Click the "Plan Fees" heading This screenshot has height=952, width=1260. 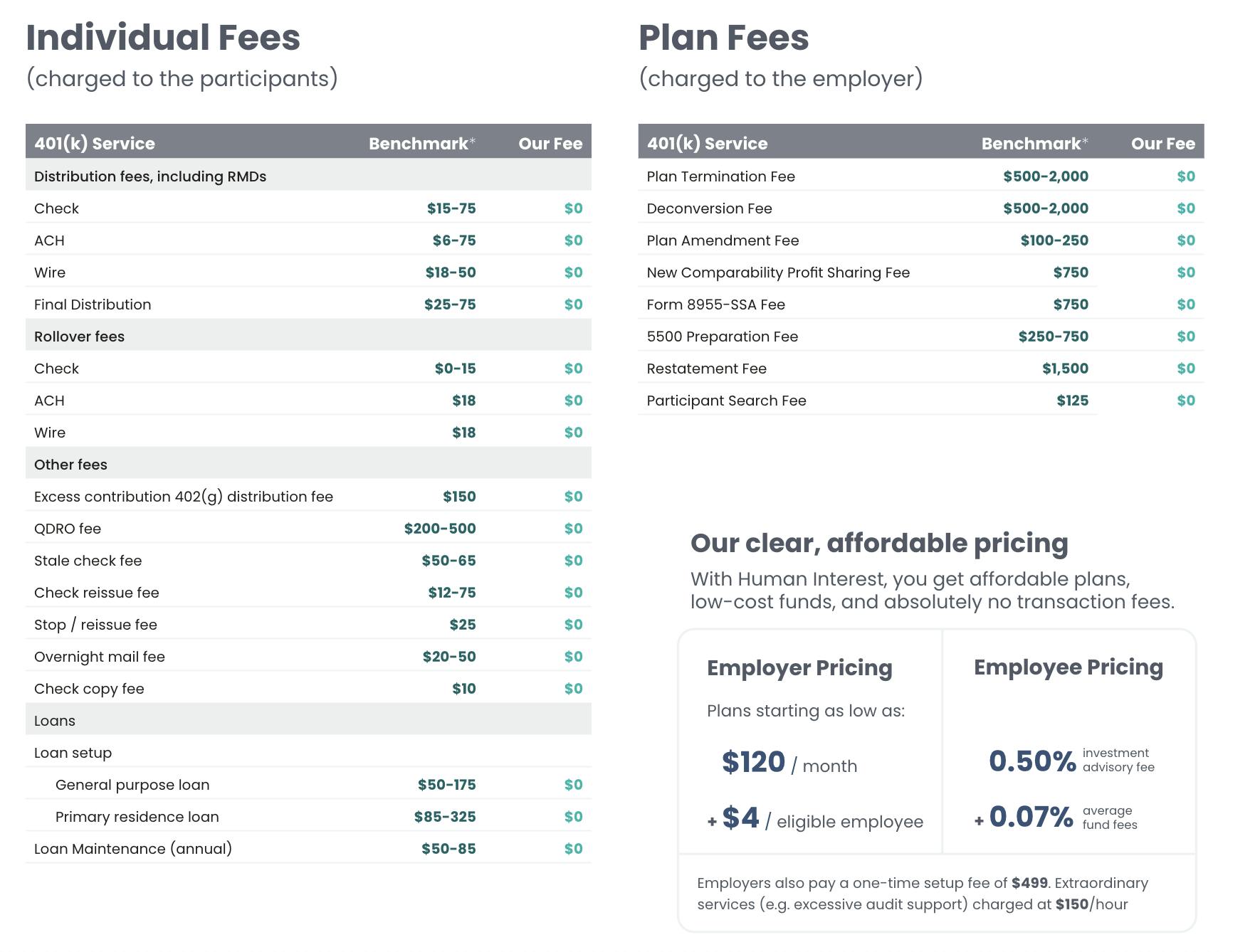(723, 38)
